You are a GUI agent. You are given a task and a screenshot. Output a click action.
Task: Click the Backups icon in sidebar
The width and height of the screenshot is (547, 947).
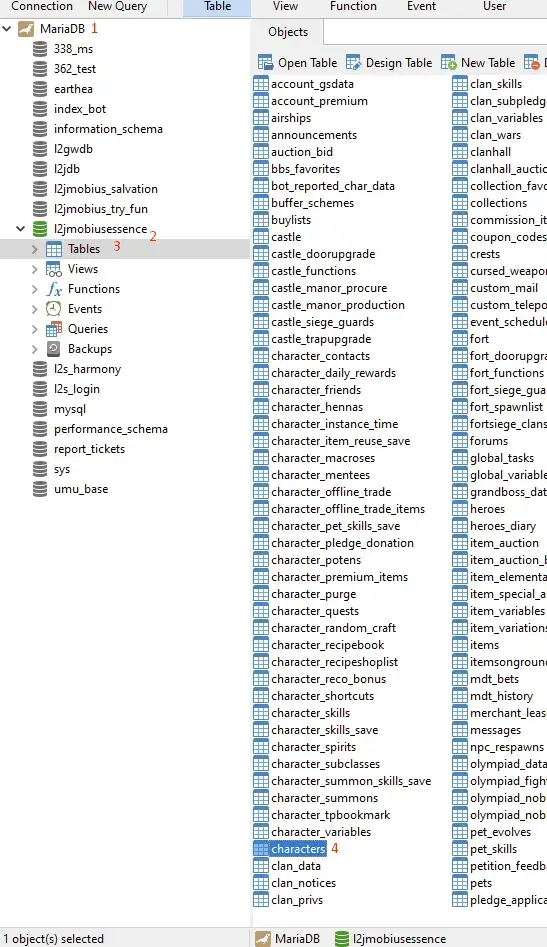pyautogui.click(x=54, y=348)
